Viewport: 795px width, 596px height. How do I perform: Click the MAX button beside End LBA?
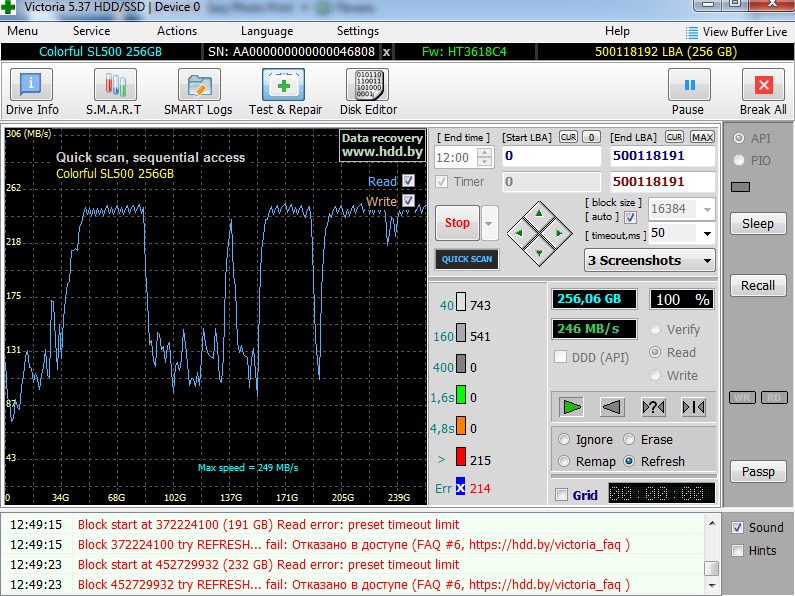(x=702, y=137)
